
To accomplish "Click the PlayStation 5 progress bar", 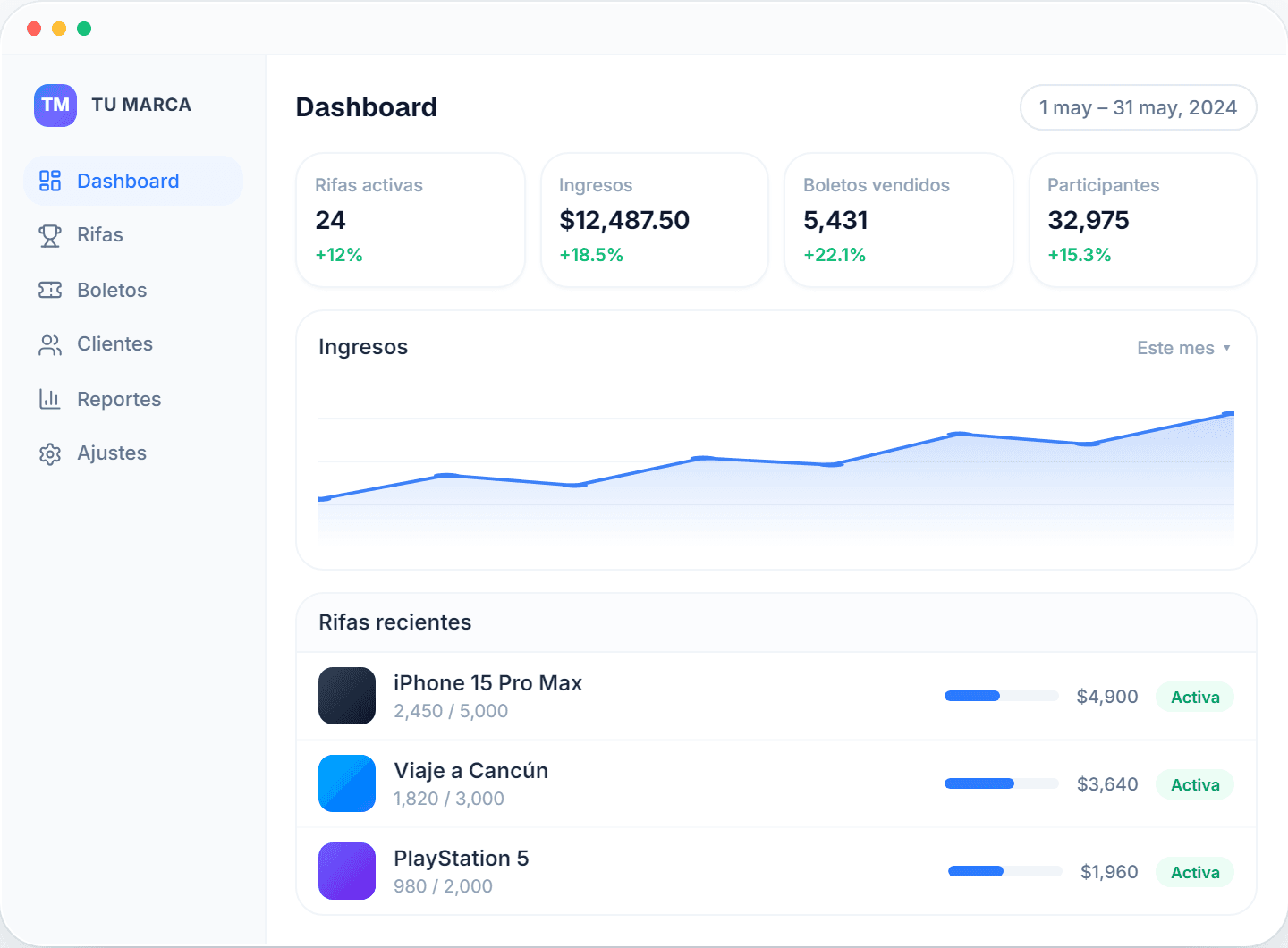I will (x=1005, y=871).
